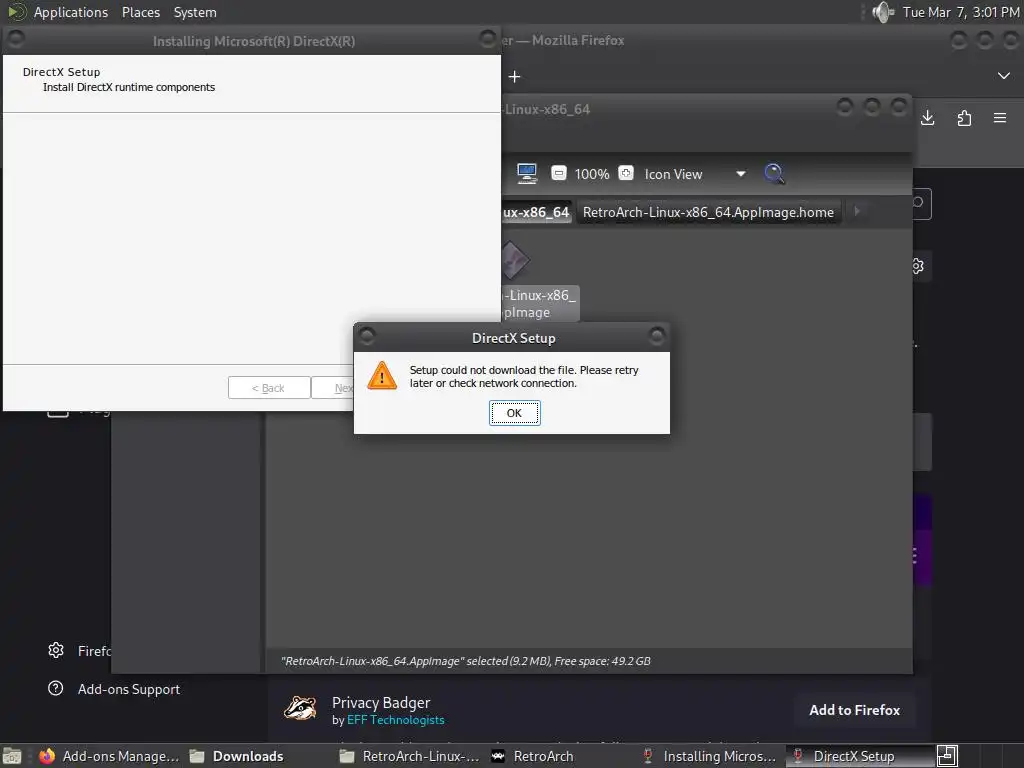Click the breadcrumb forward arrow

coord(857,211)
